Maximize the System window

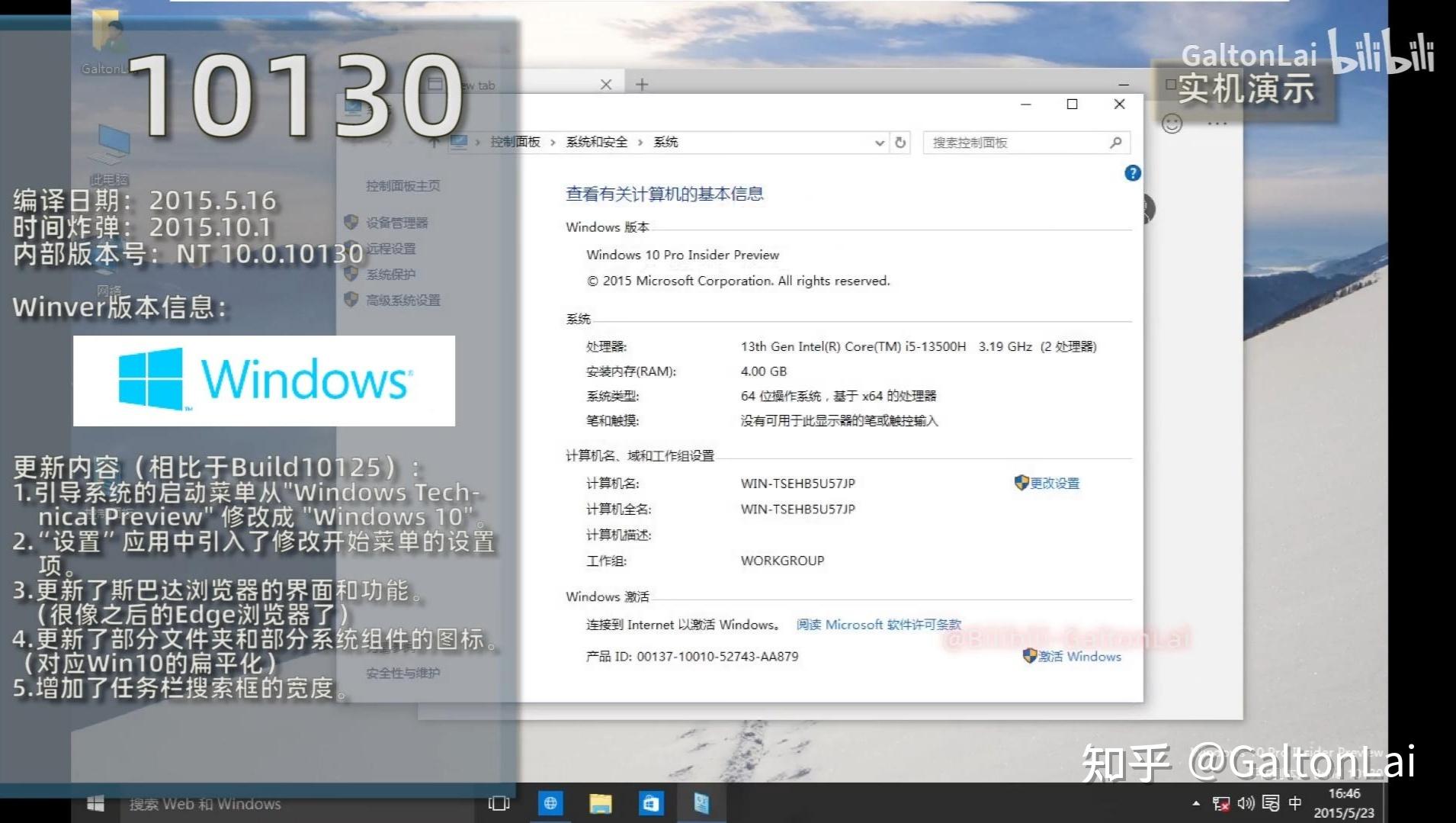pyautogui.click(x=1072, y=104)
